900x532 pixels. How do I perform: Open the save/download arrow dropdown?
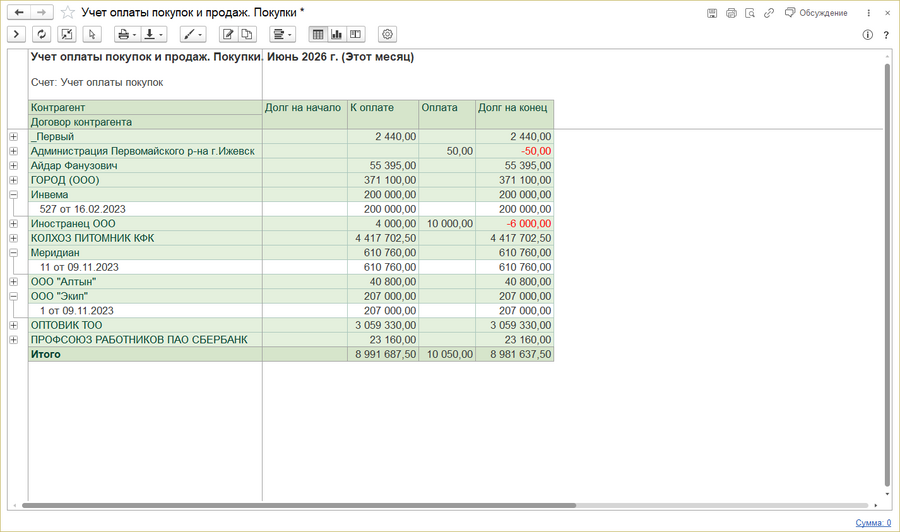coord(153,34)
